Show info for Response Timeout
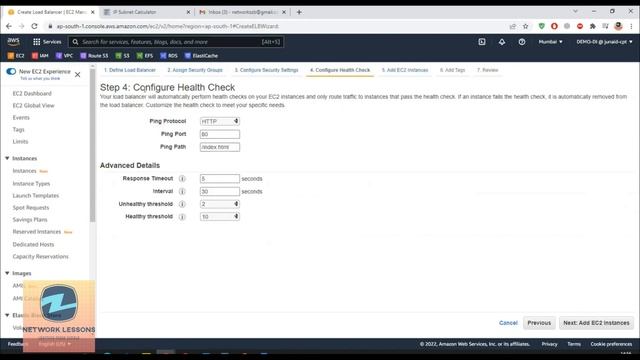Image resolution: width=640 pixels, height=360 pixels. coord(182,178)
